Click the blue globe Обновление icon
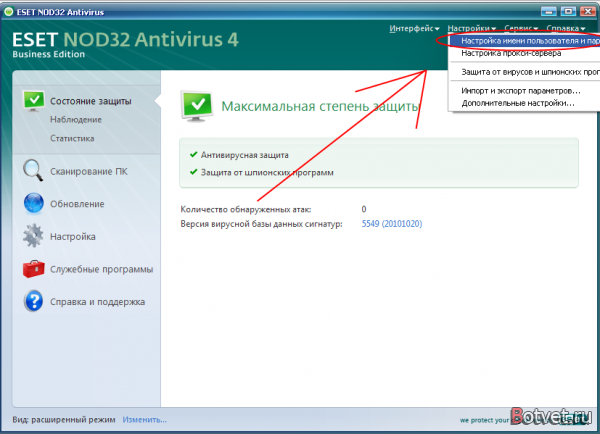The height and width of the screenshot is (434, 600). [34, 203]
